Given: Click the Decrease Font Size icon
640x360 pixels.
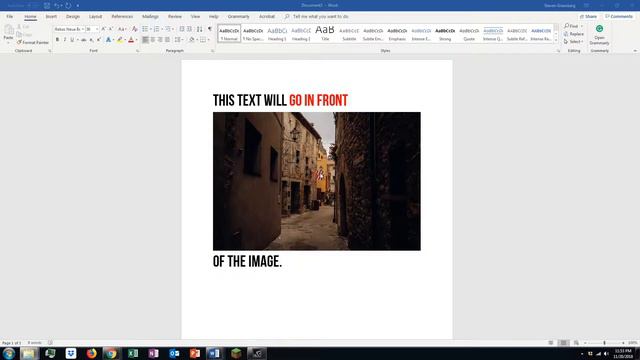Looking at the screenshot, I should pyautogui.click(x=111, y=29).
